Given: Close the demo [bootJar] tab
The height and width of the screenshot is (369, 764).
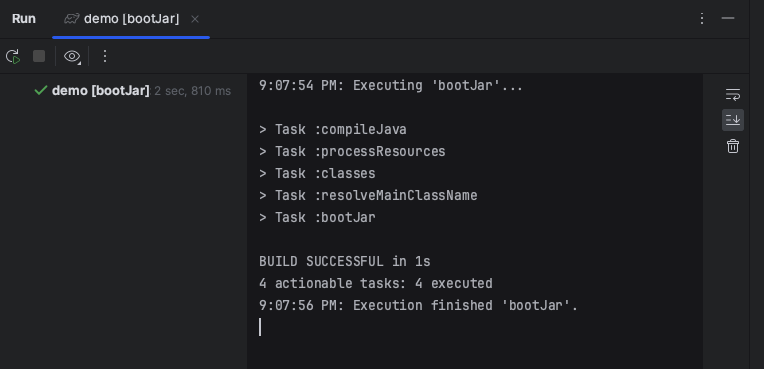Looking at the screenshot, I should 195,19.
